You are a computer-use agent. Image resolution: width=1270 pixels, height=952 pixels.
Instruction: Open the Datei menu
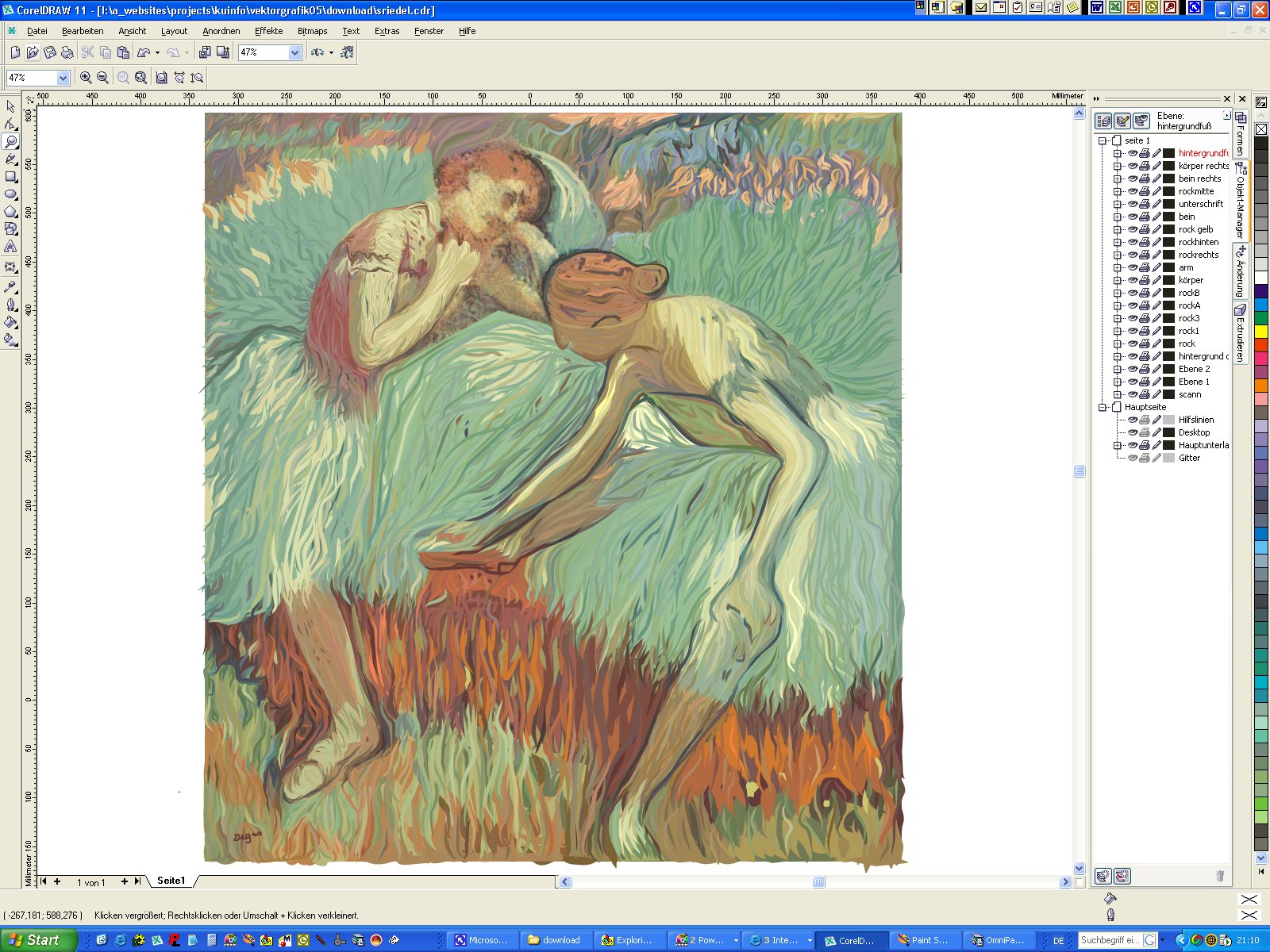[x=37, y=31]
